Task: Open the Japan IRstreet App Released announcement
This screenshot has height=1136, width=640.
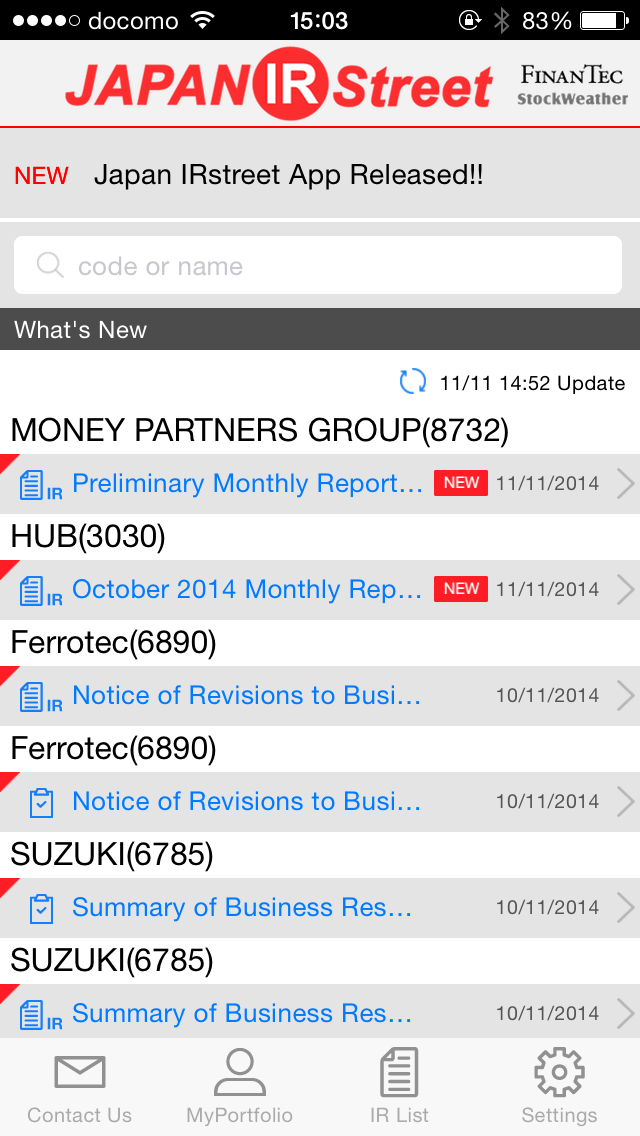Action: point(288,175)
